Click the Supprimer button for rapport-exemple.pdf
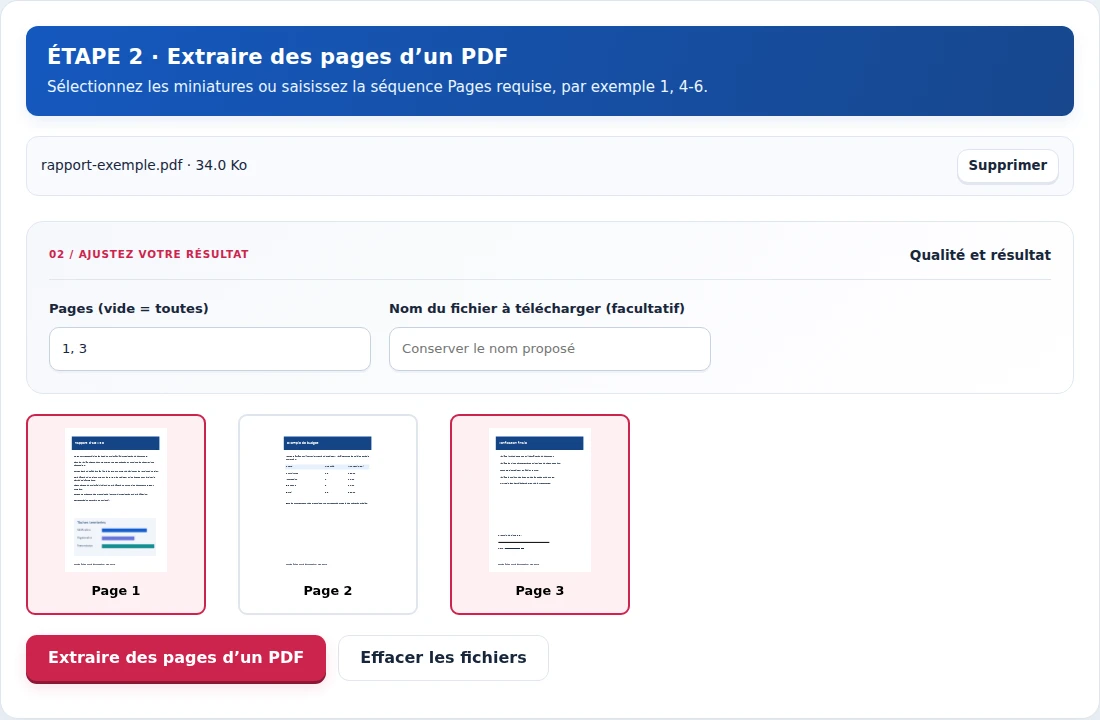 (x=1007, y=166)
